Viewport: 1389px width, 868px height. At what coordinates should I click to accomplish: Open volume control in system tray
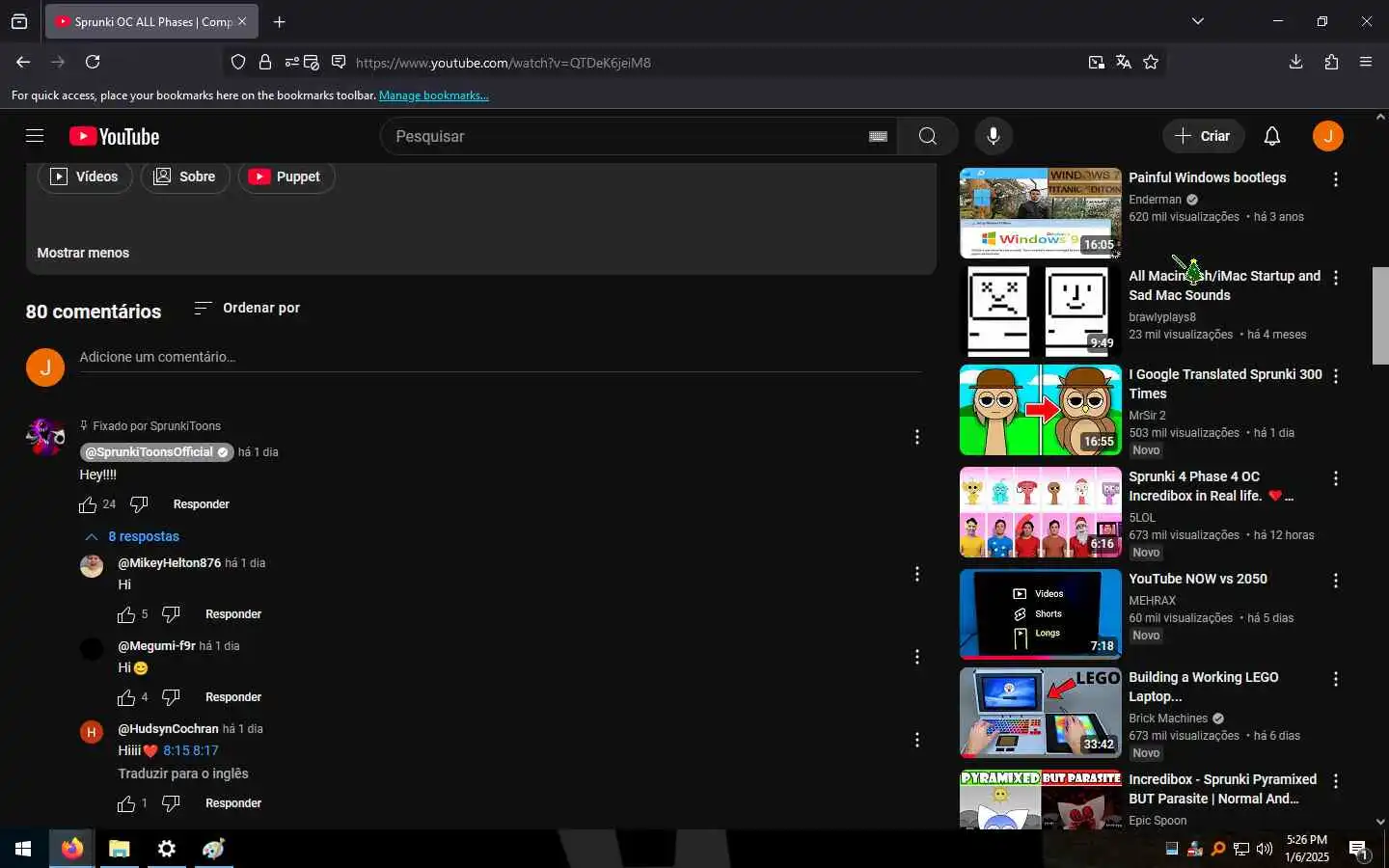[1265, 849]
